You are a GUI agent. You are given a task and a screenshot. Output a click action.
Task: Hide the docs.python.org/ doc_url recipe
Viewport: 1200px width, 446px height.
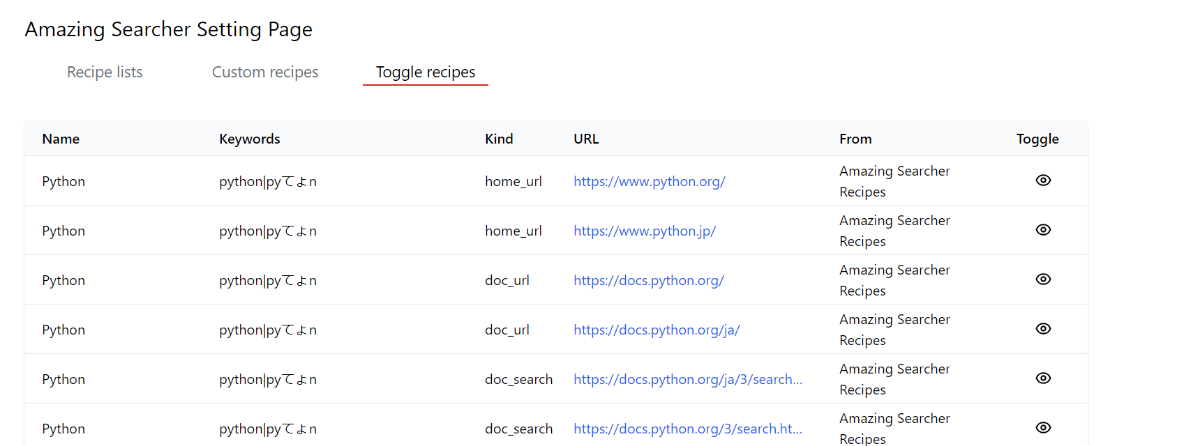pos(1043,279)
